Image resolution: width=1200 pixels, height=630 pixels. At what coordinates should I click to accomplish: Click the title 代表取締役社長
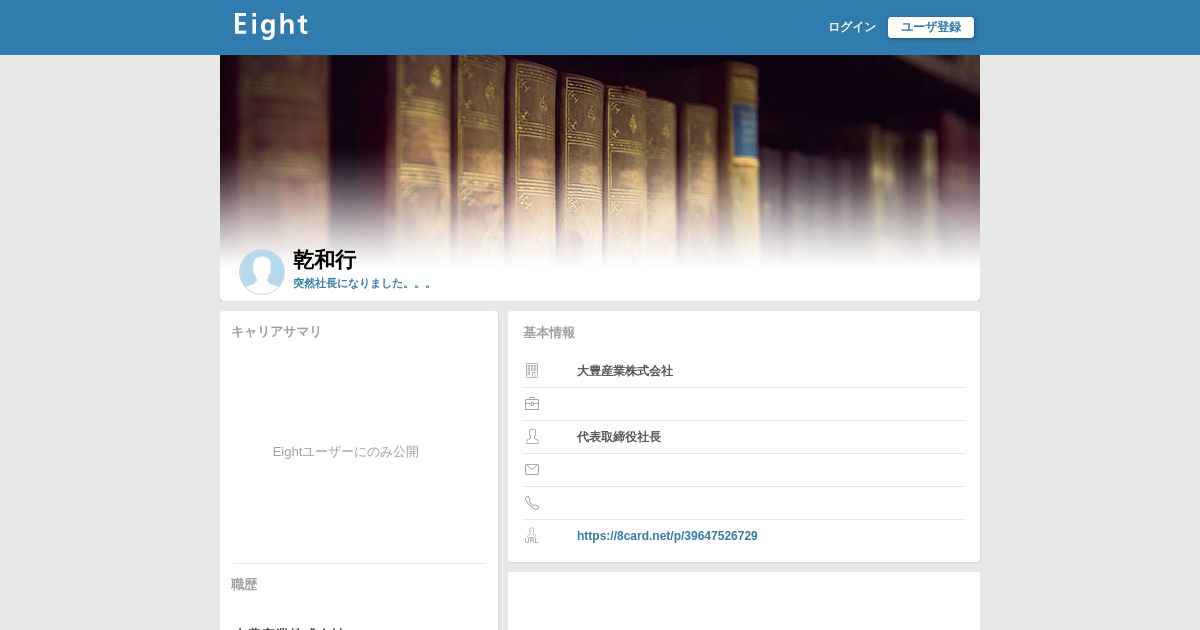click(x=619, y=437)
